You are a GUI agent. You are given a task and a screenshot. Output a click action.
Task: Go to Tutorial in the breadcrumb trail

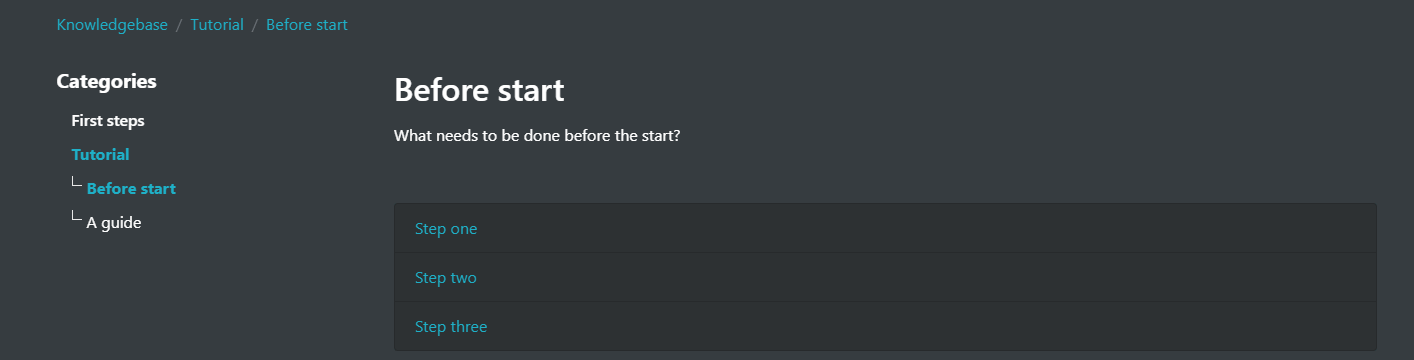click(217, 25)
